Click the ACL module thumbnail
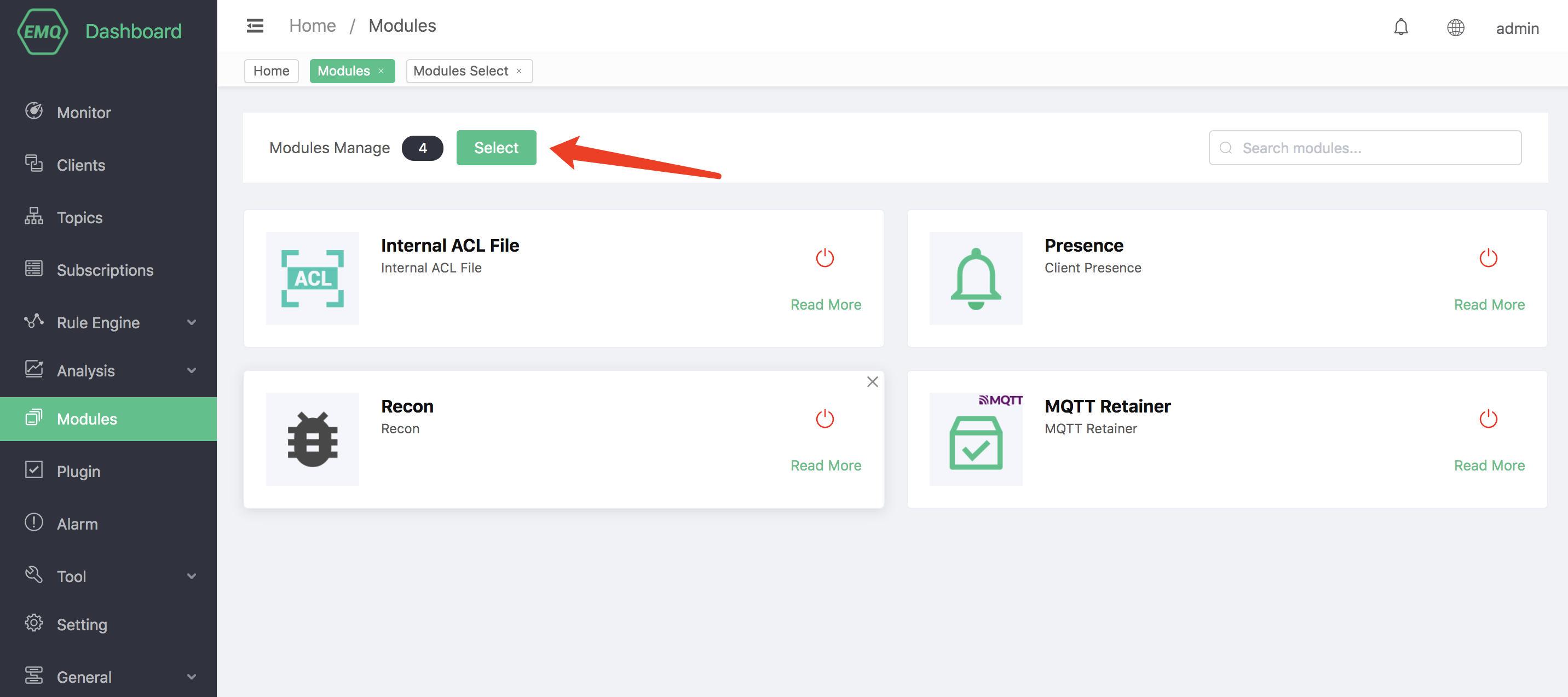 tap(312, 278)
